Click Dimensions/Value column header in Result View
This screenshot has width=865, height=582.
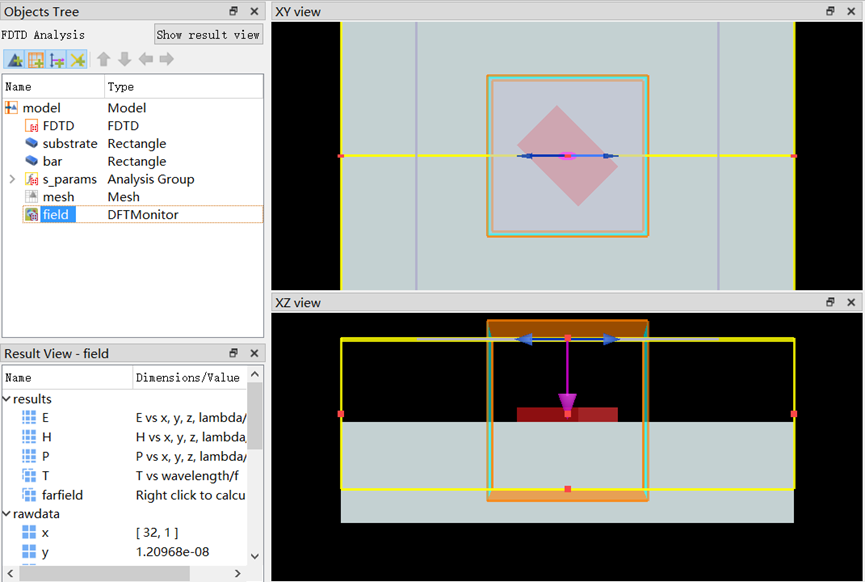(x=189, y=378)
